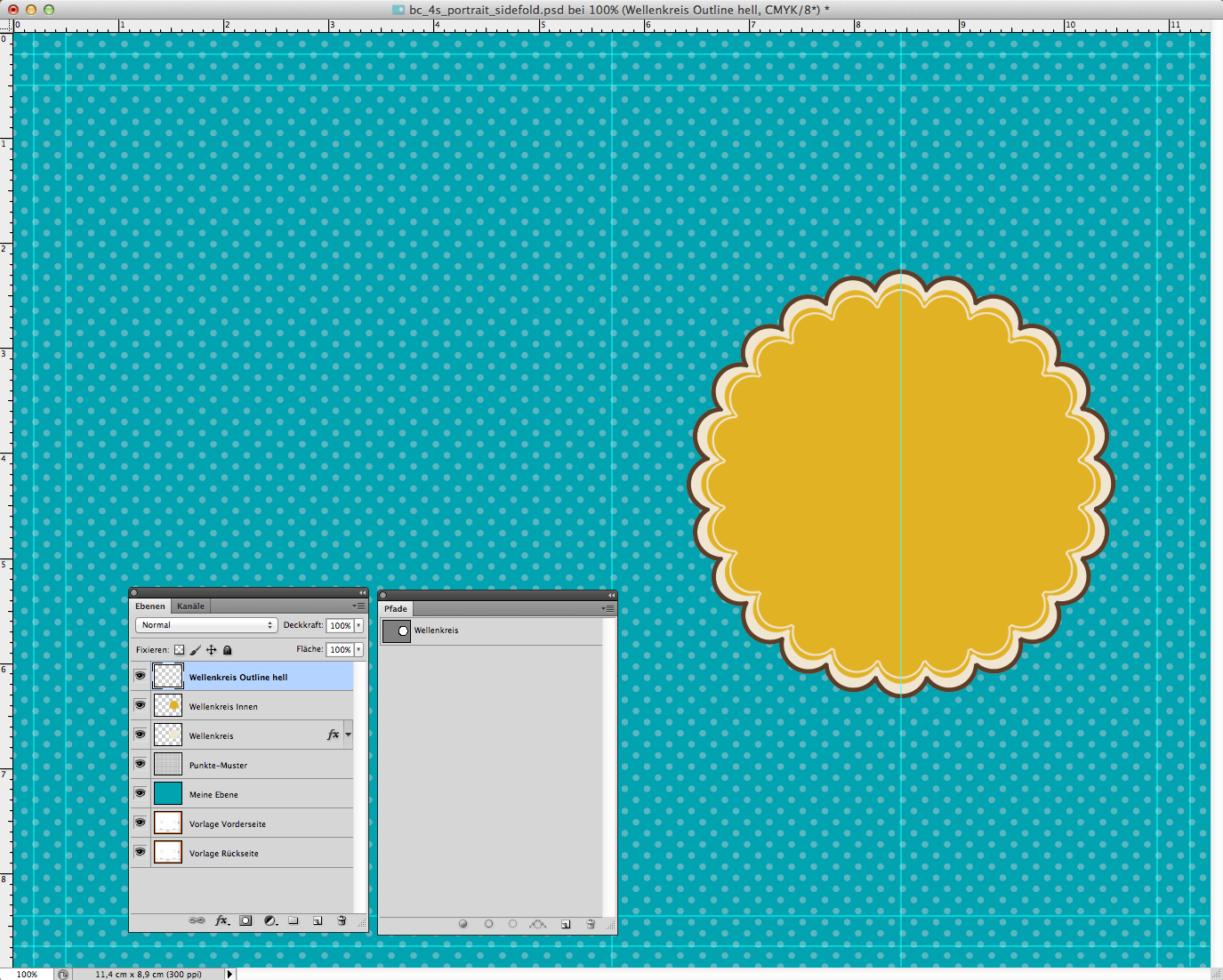This screenshot has height=980, width=1223.
Task: Switch to the Kanäle tab
Action: click(190, 606)
